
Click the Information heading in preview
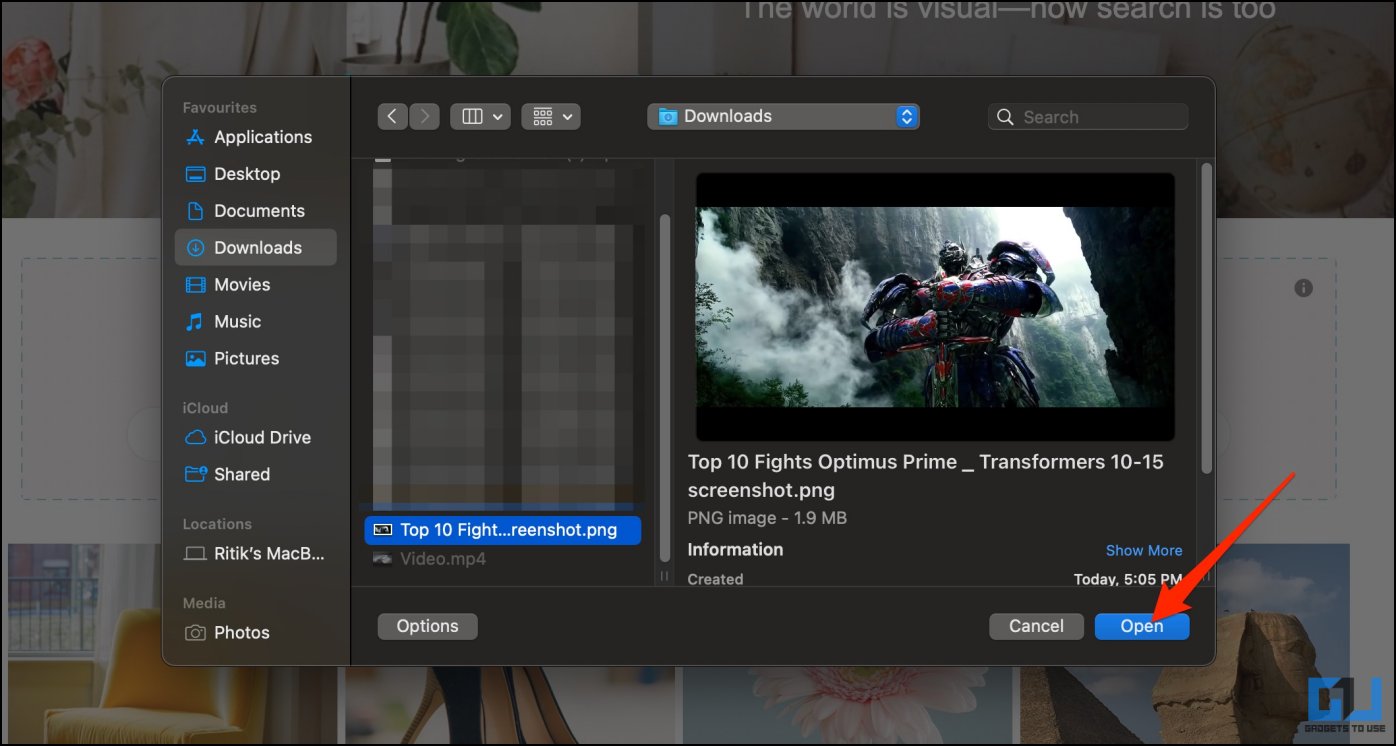(735, 550)
